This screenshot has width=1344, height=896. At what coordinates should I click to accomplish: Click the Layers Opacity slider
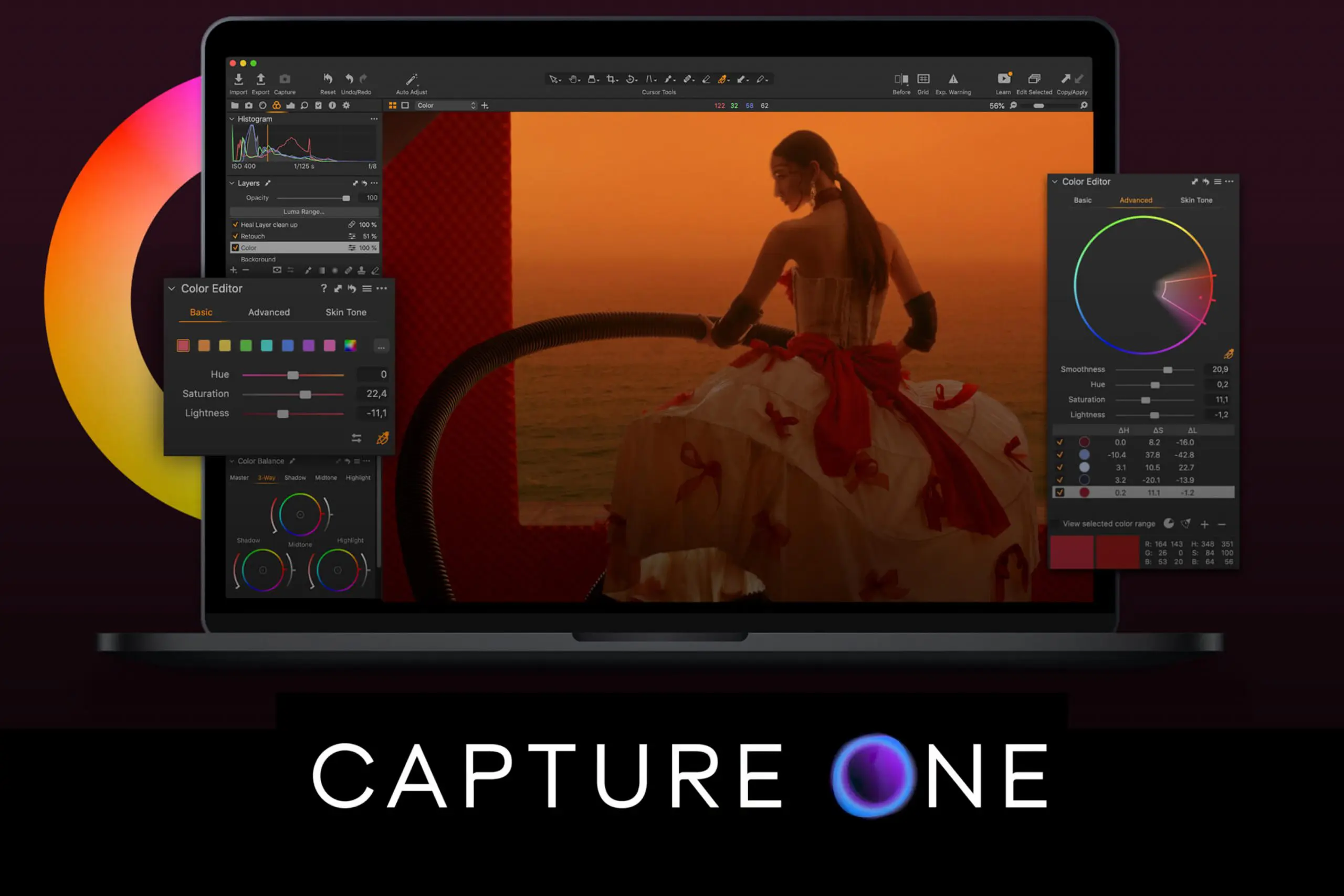coord(313,198)
